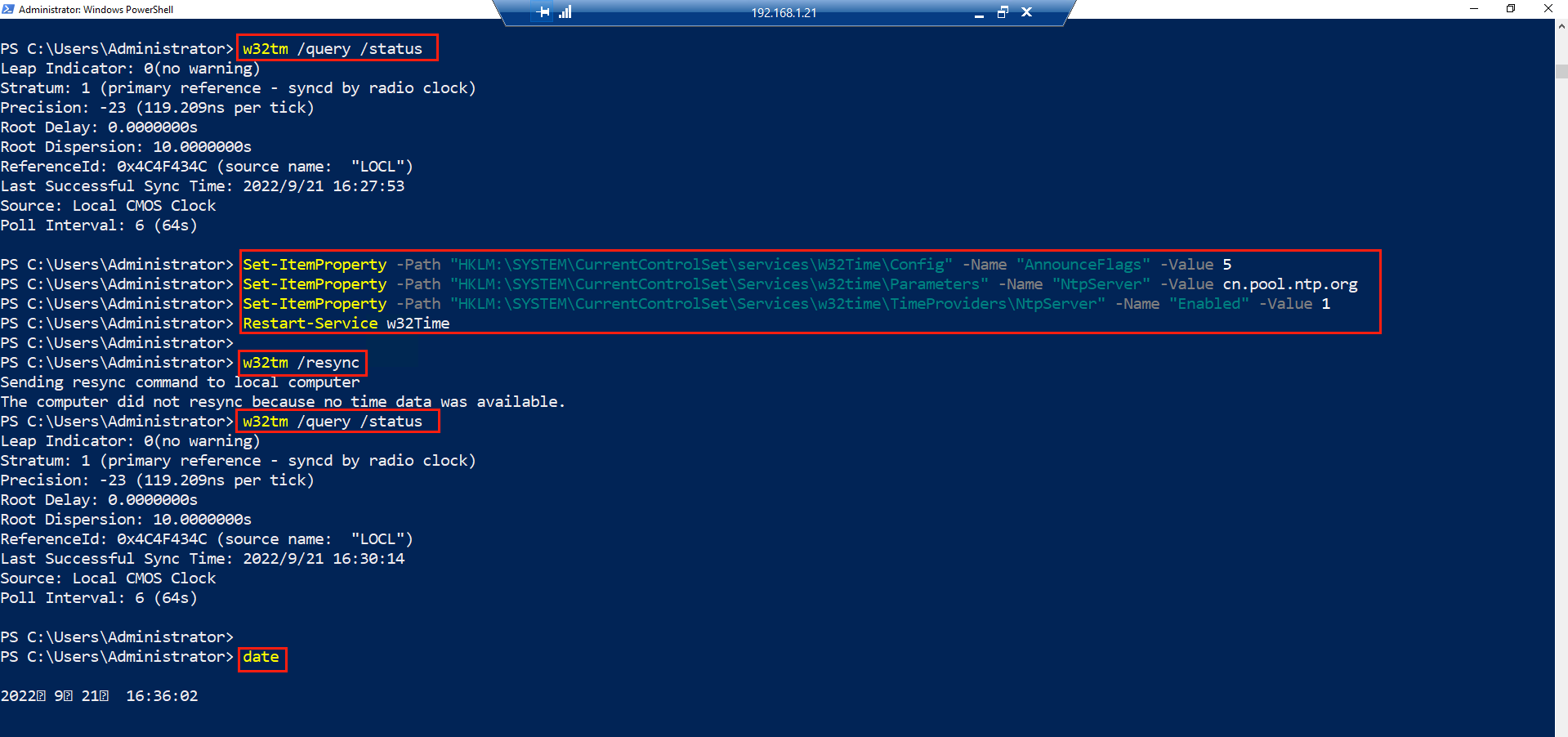The width and height of the screenshot is (1568, 737).
Task: Close the PowerShell window
Action: (1548, 9)
